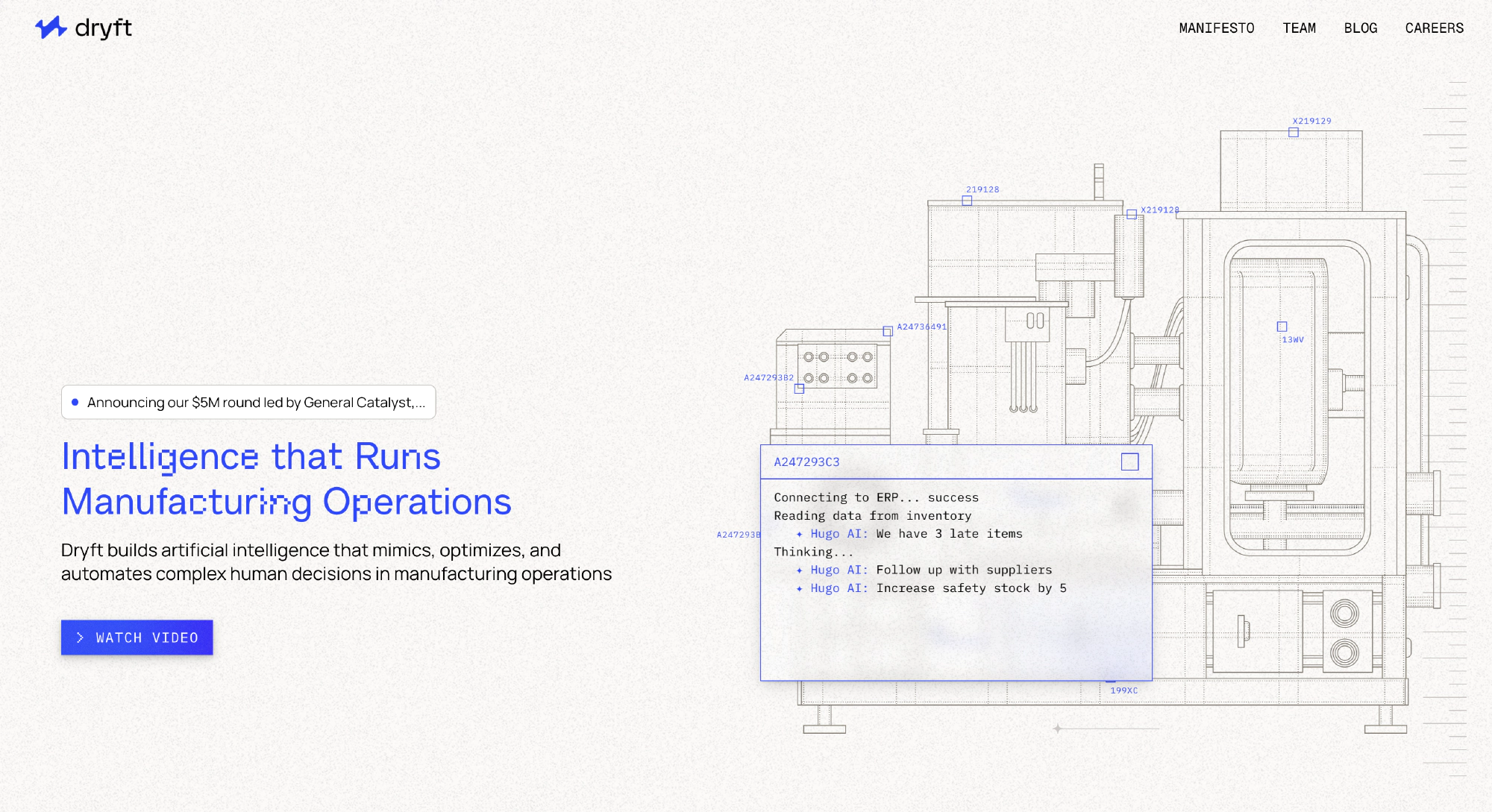Select the A24729382 marker square
The width and height of the screenshot is (1492, 812).
click(x=799, y=388)
